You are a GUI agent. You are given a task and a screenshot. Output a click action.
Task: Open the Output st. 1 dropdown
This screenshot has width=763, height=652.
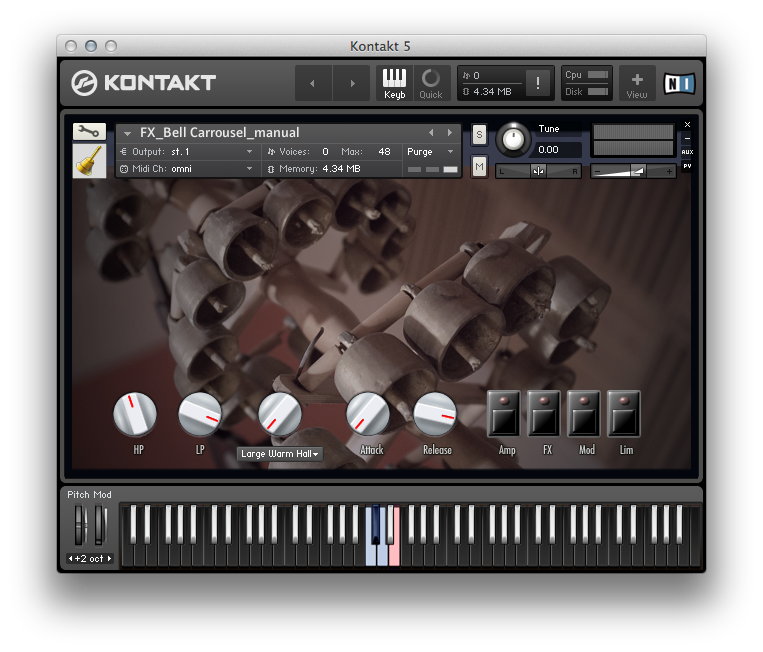[187, 152]
